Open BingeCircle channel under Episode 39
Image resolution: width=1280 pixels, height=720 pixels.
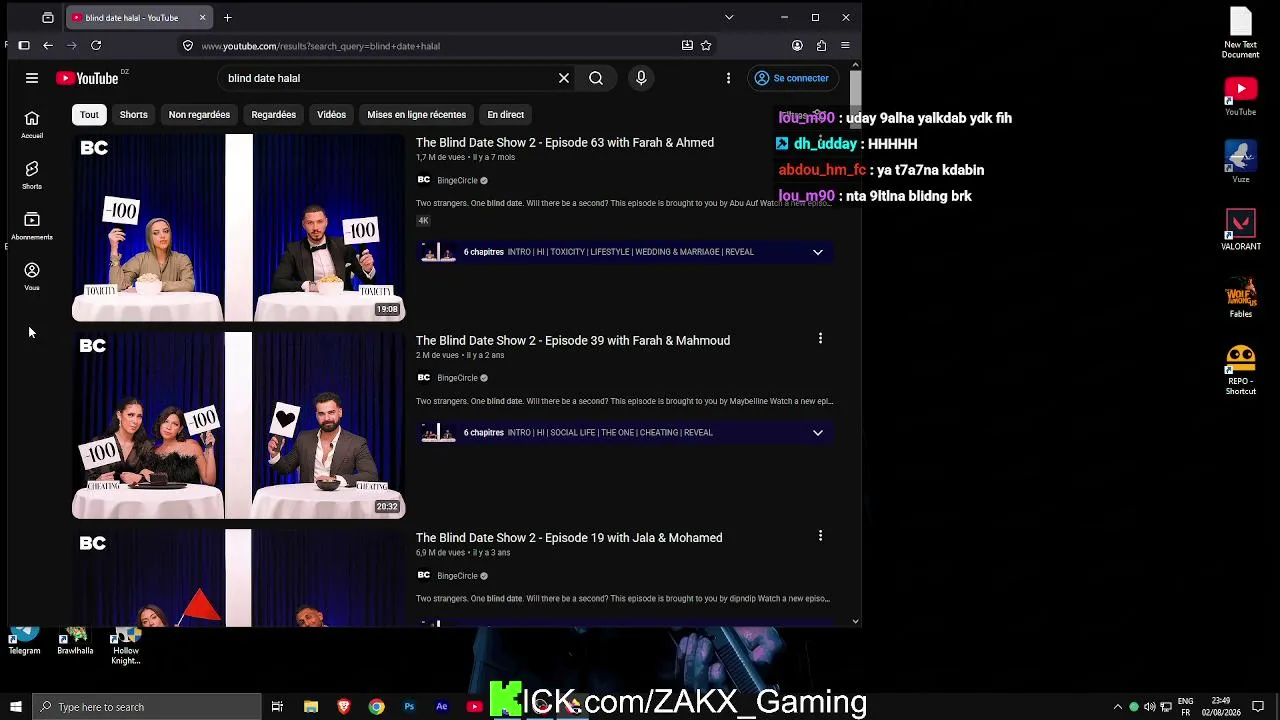(x=457, y=378)
